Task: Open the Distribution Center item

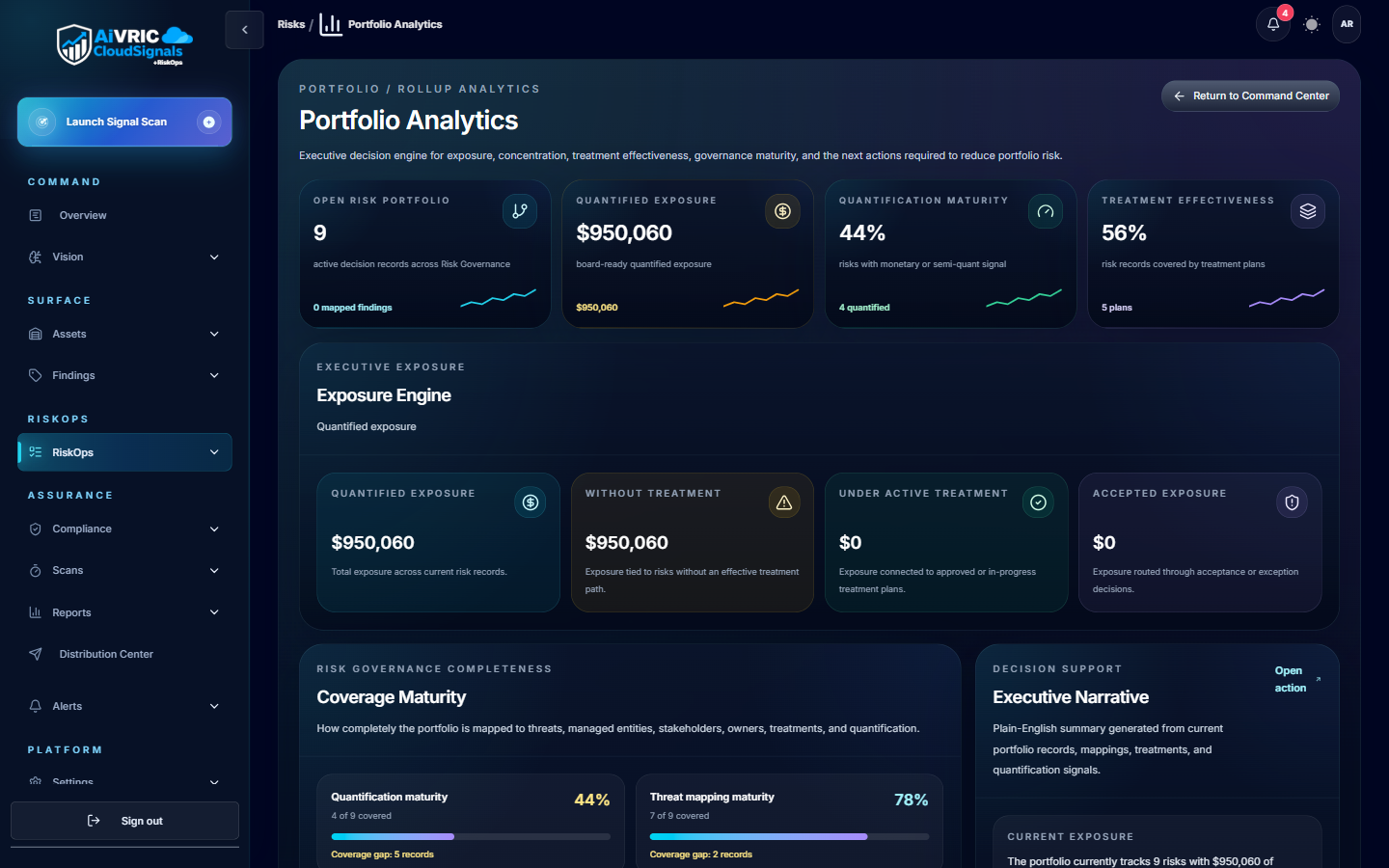Action: point(124,654)
